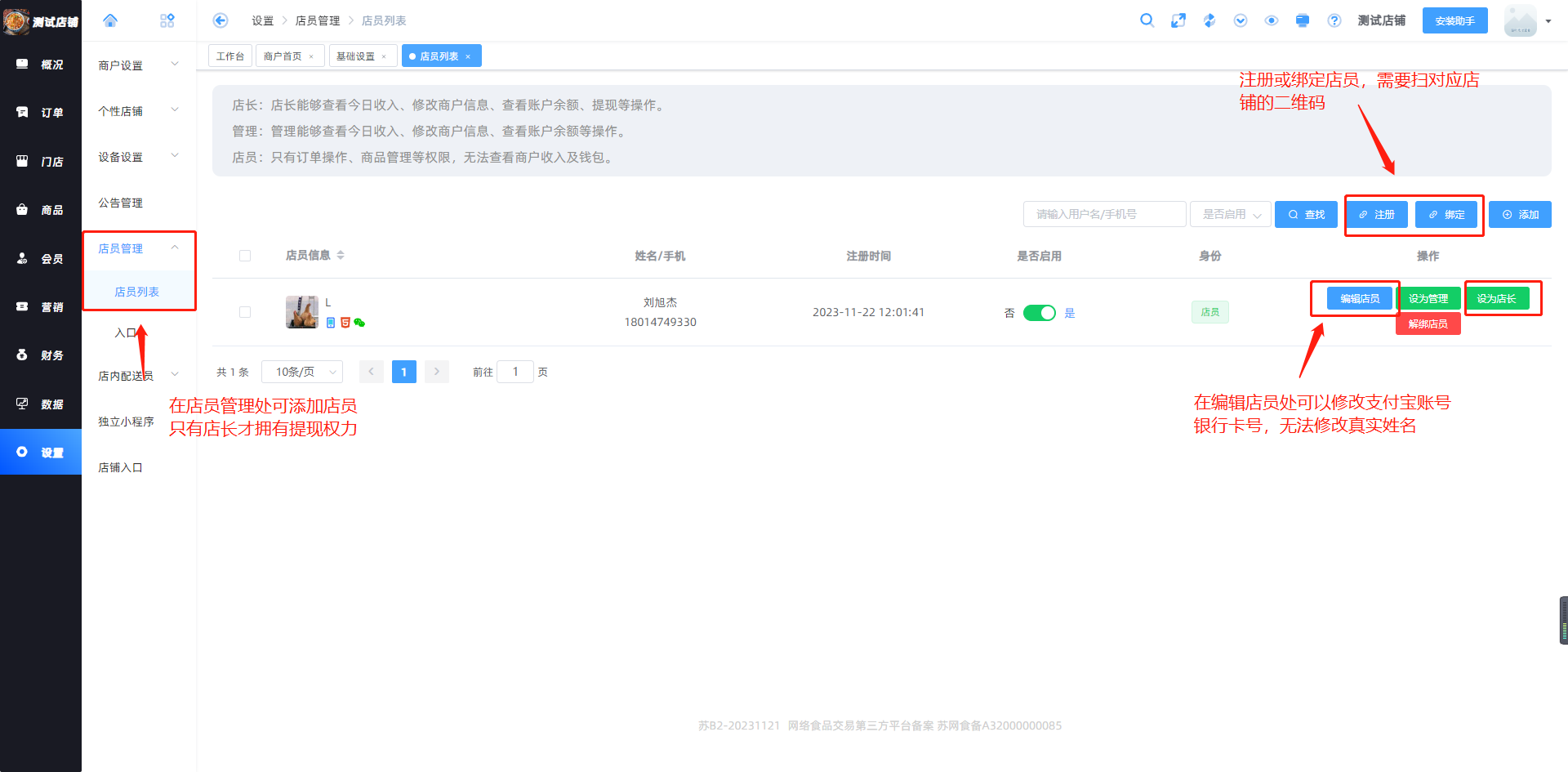Expand the 商户设置 menu section

[x=137, y=65]
